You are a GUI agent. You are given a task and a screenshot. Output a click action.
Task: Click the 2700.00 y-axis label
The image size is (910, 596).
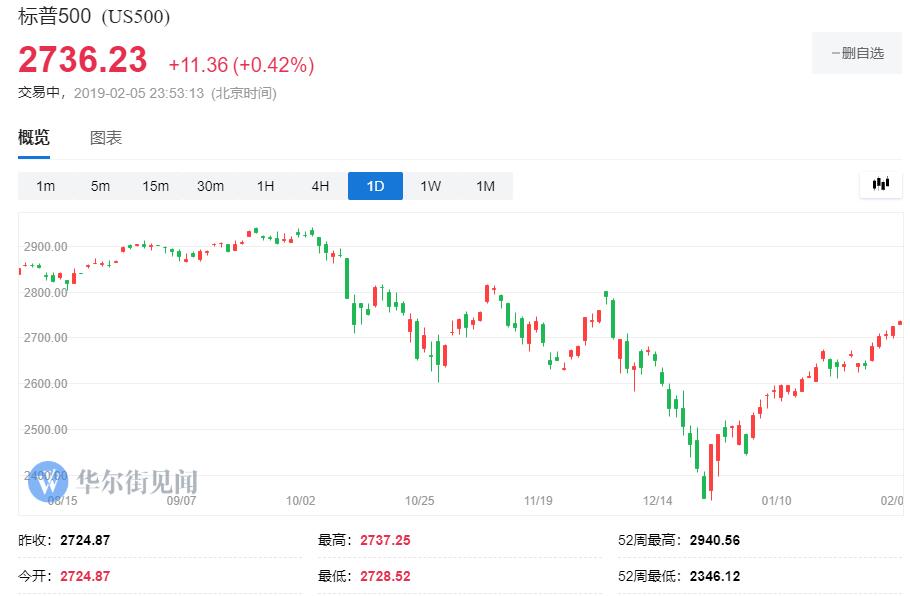pyautogui.click(x=45, y=338)
